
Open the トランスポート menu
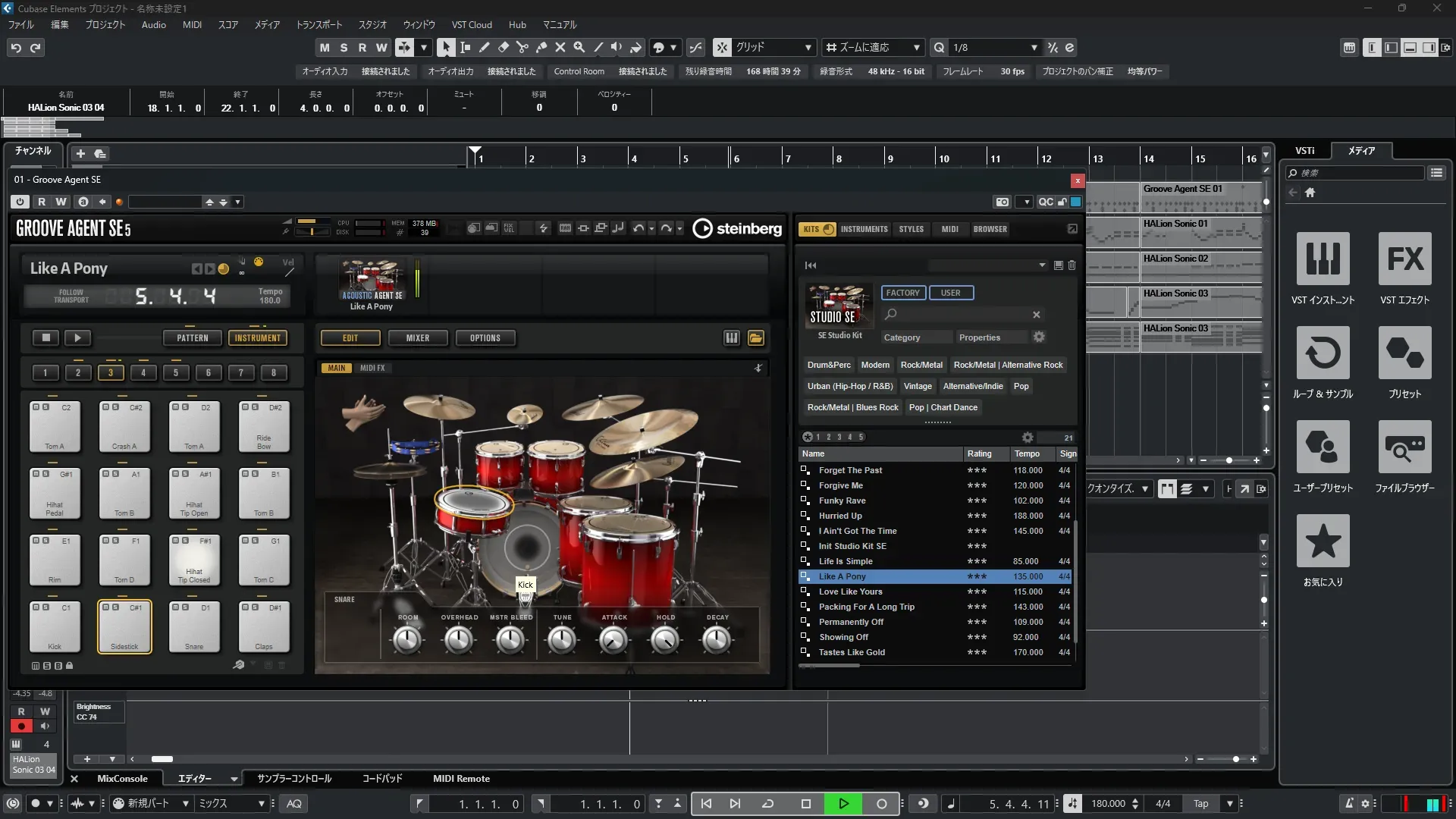[318, 24]
